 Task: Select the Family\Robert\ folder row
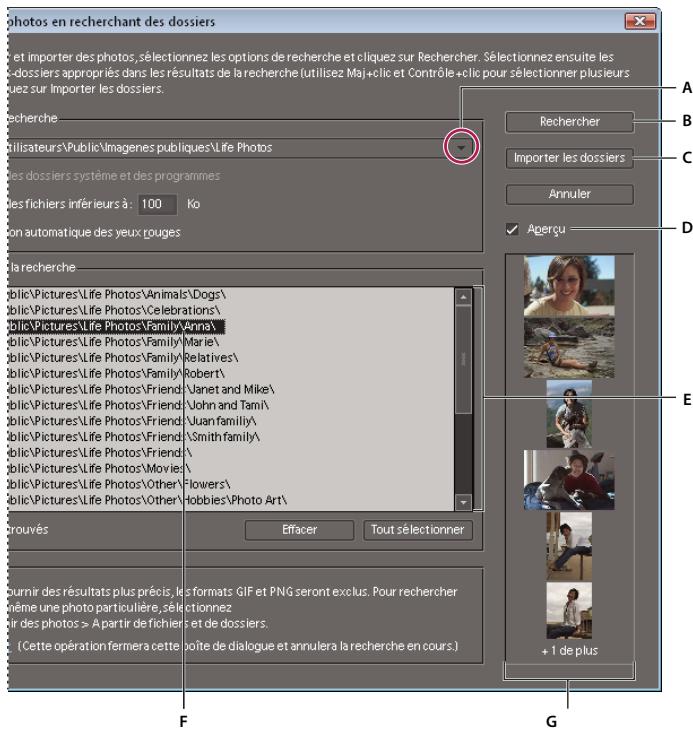pos(230,374)
